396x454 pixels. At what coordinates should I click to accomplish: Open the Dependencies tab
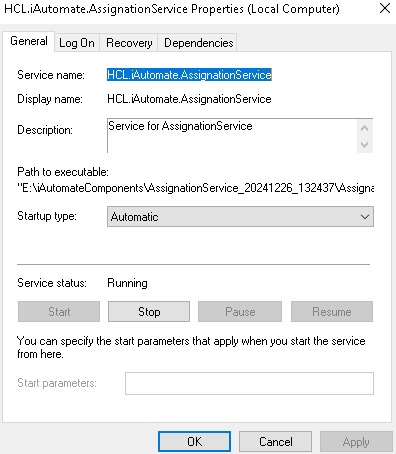[198, 43]
